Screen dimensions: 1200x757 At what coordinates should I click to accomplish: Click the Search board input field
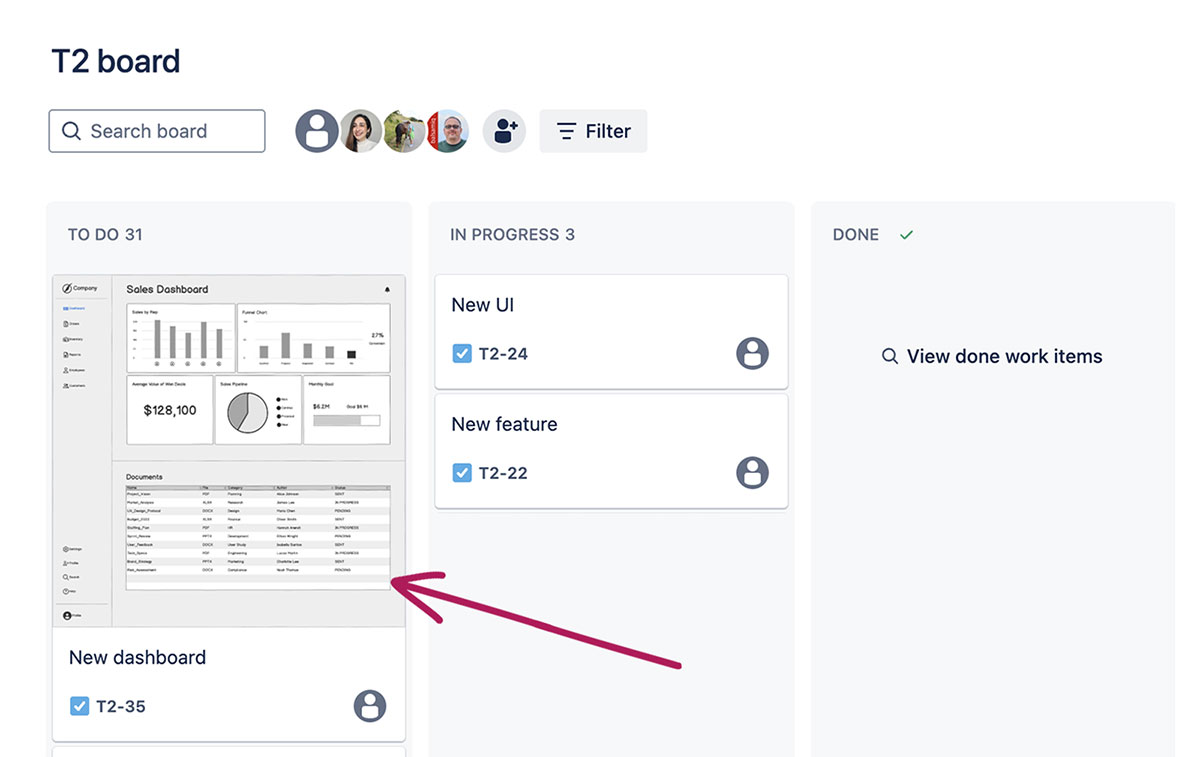(157, 131)
